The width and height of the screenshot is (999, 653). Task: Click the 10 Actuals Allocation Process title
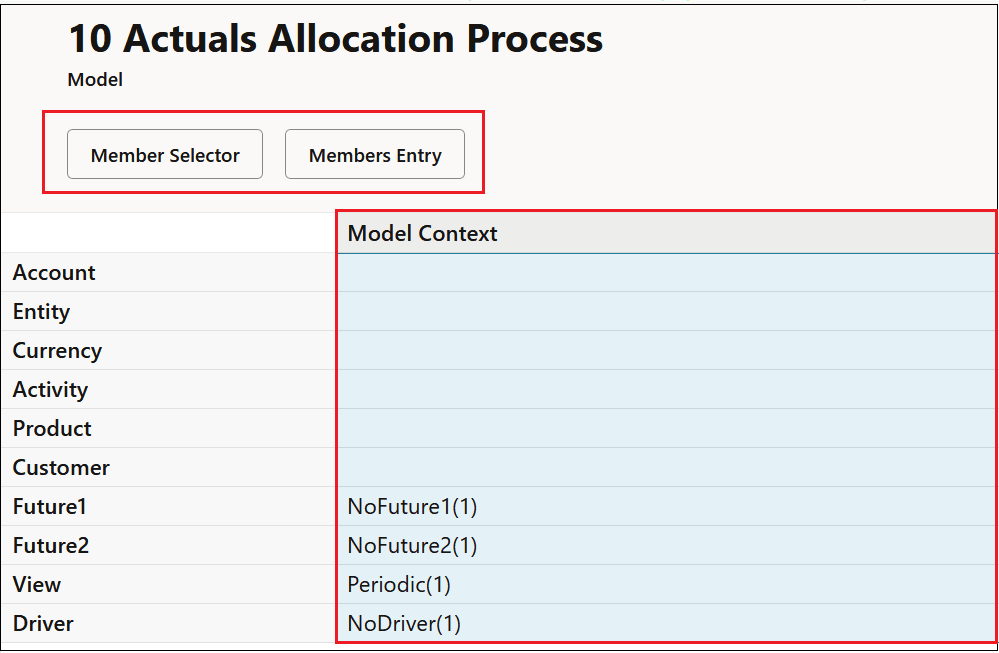tap(334, 39)
